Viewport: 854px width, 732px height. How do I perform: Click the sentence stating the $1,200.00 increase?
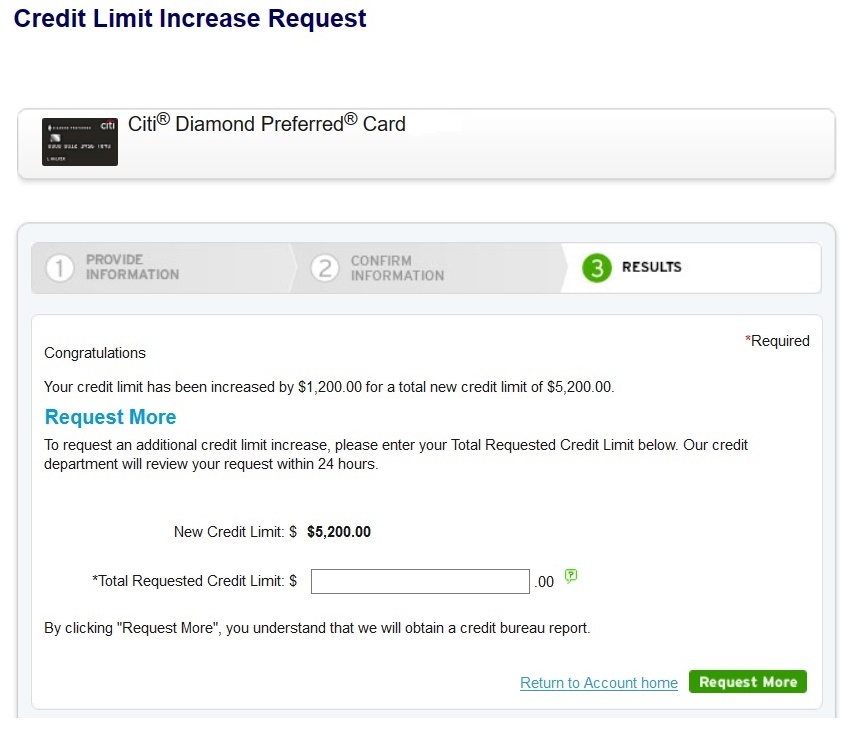329,386
